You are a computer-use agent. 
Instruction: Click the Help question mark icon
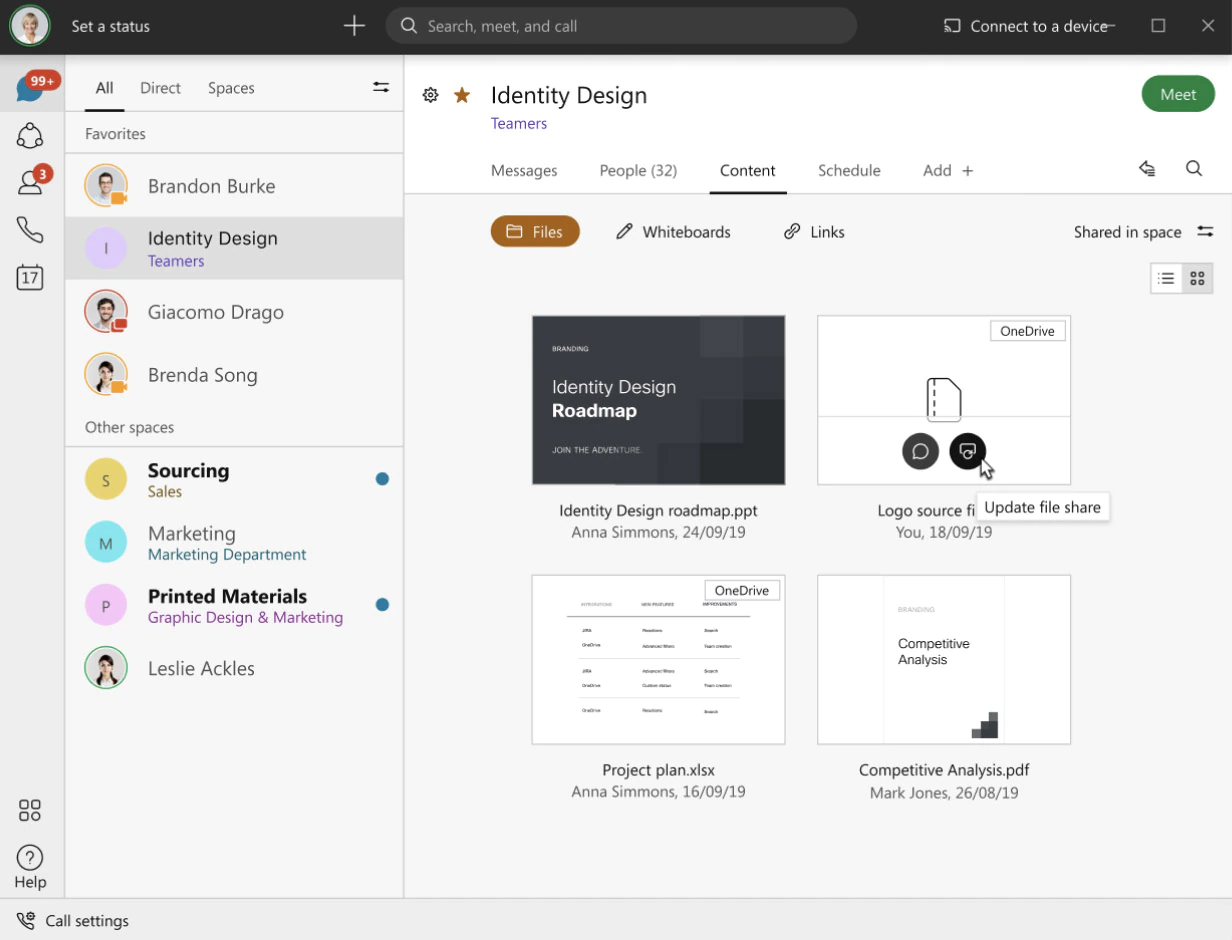point(30,858)
